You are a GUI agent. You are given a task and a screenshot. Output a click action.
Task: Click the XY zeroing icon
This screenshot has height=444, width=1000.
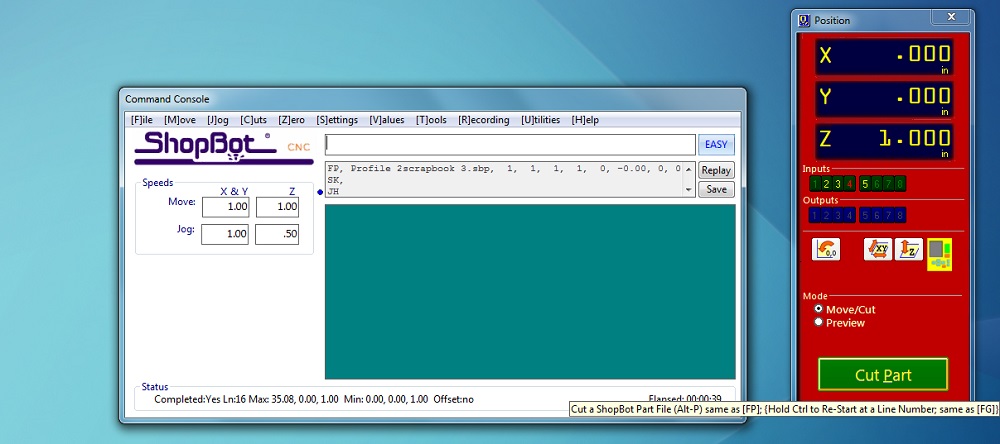(x=878, y=249)
